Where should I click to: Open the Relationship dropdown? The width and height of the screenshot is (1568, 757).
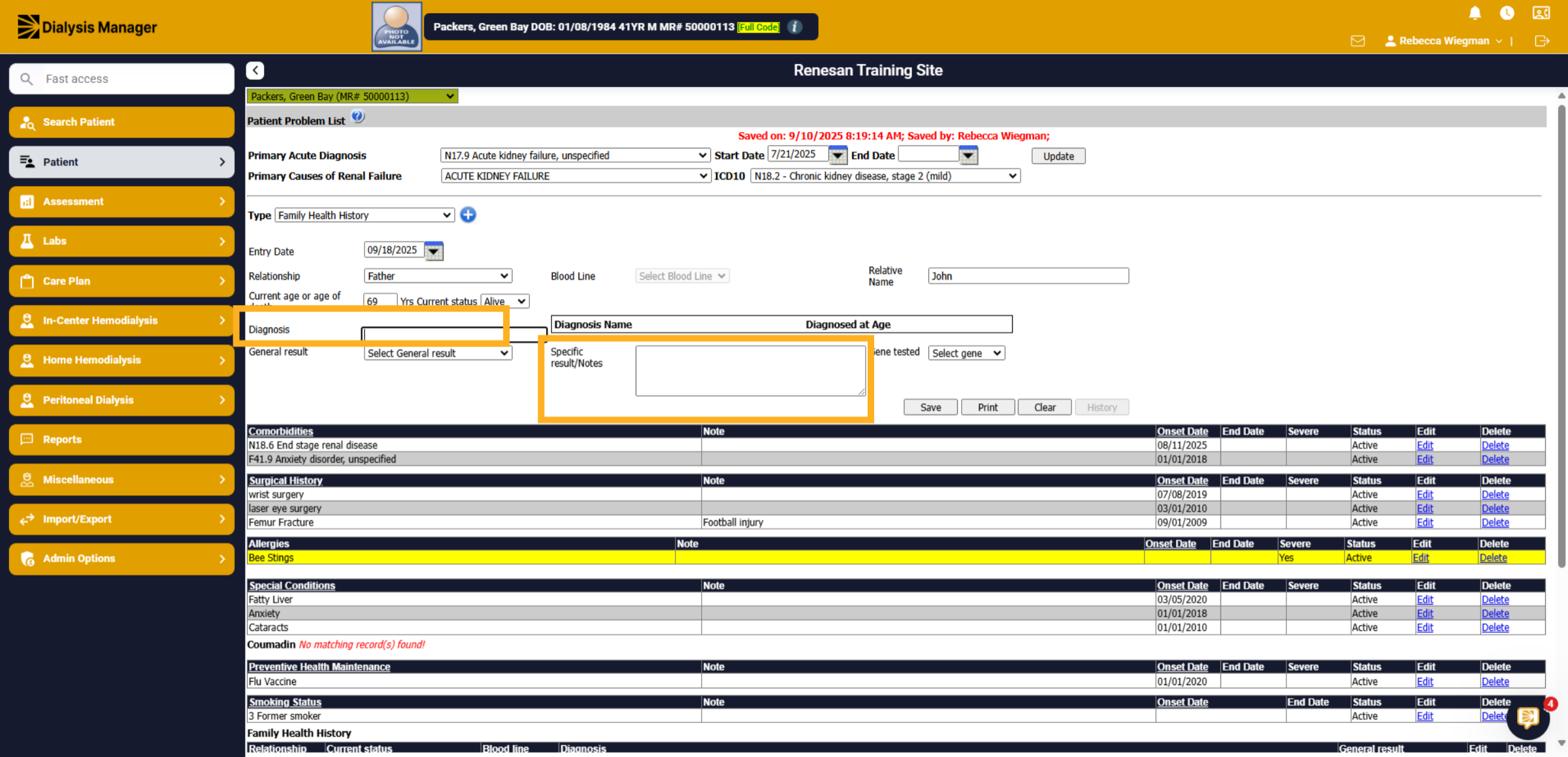438,276
